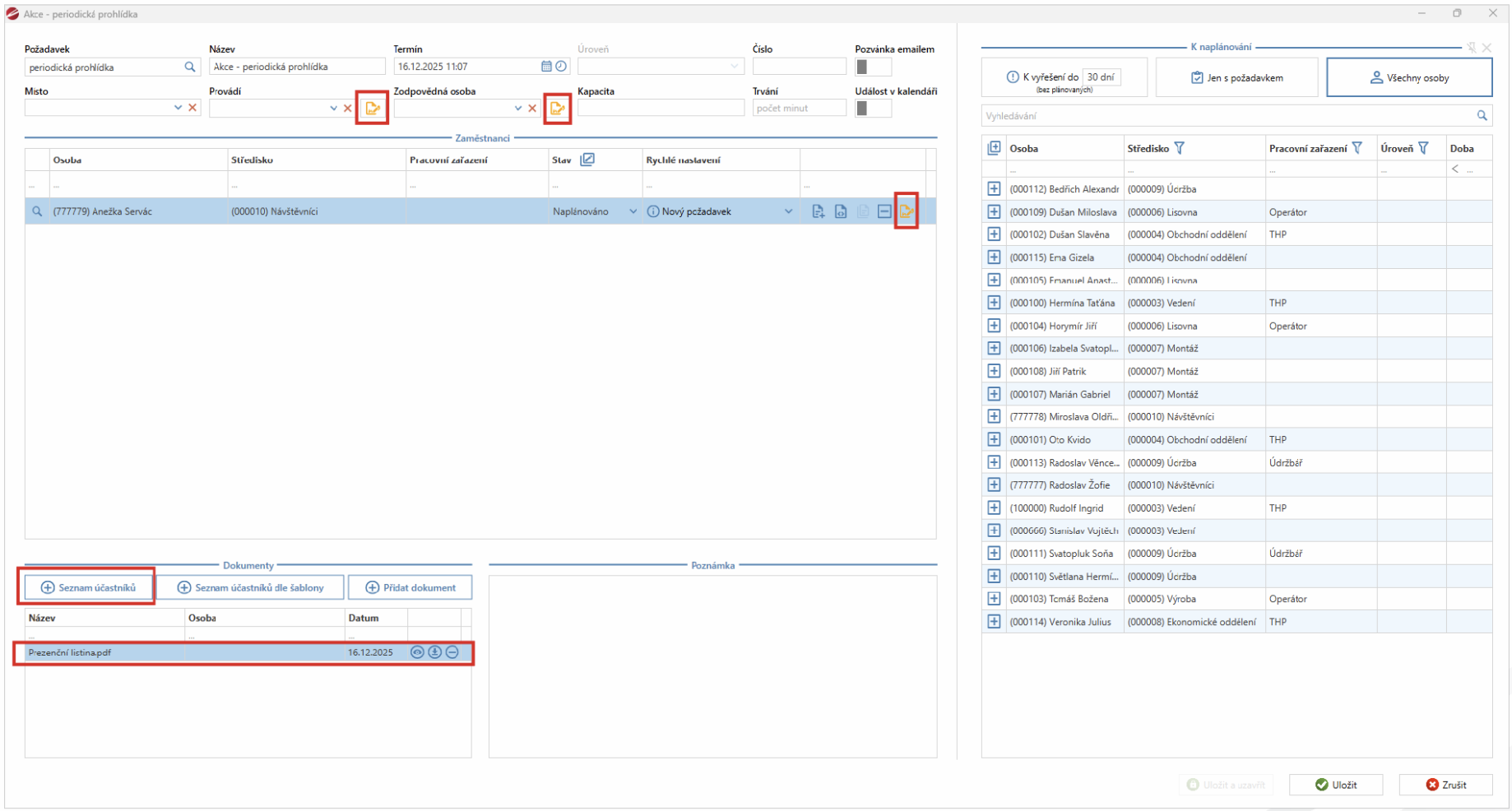
Task: Clear the Místo field with red X
Action: [192, 108]
